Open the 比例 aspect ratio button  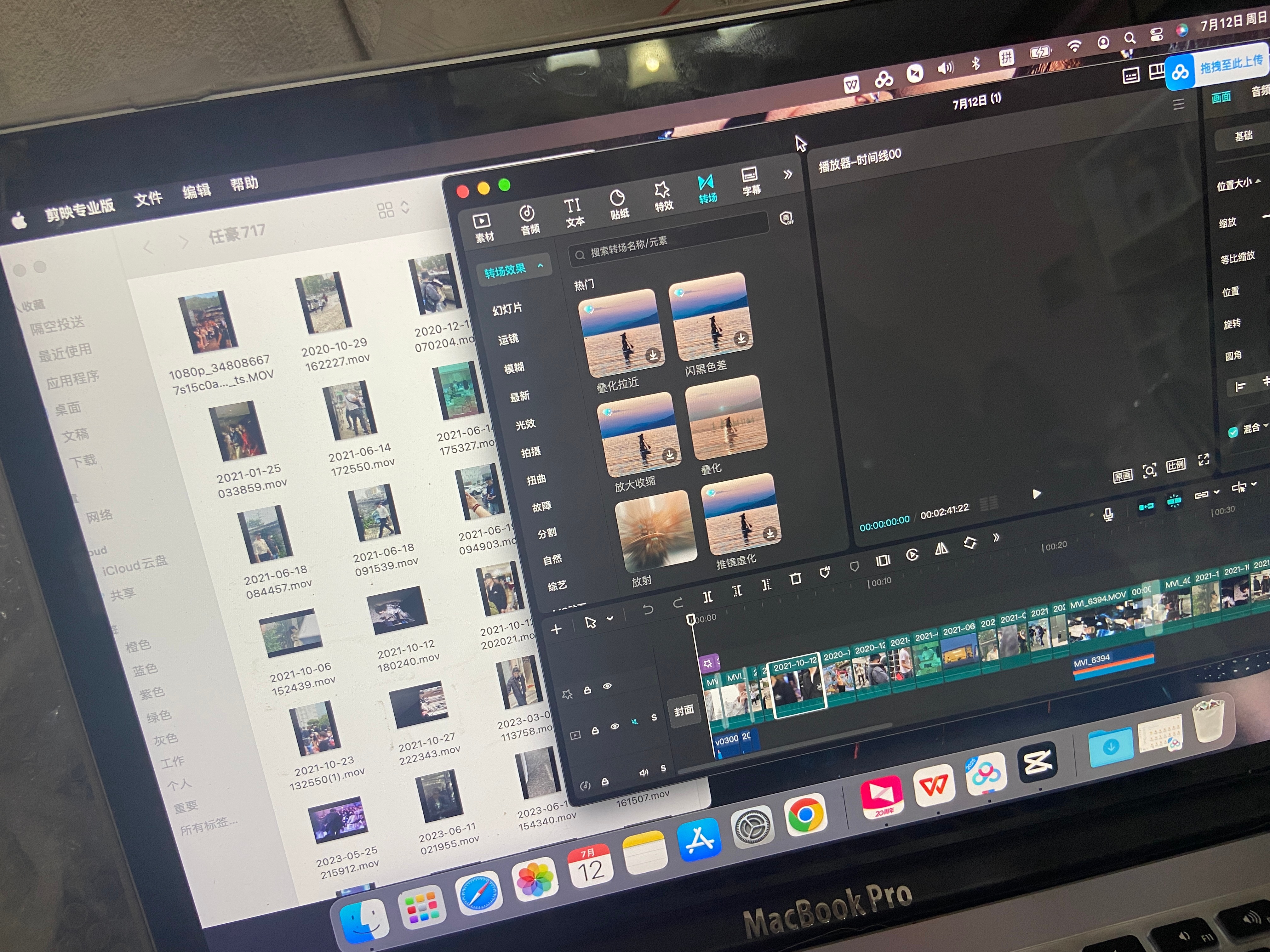click(x=1175, y=465)
